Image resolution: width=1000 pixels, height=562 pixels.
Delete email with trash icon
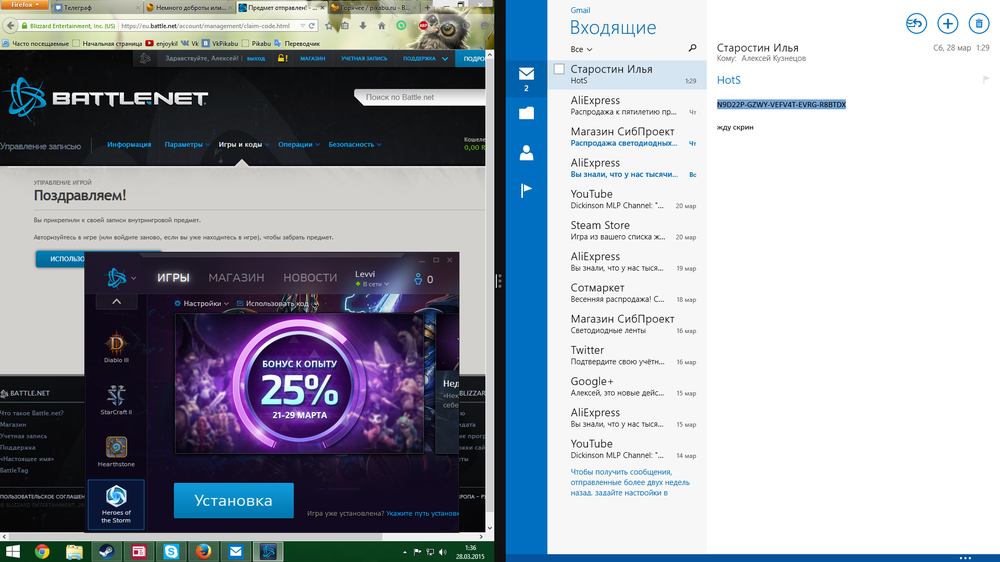coord(979,24)
